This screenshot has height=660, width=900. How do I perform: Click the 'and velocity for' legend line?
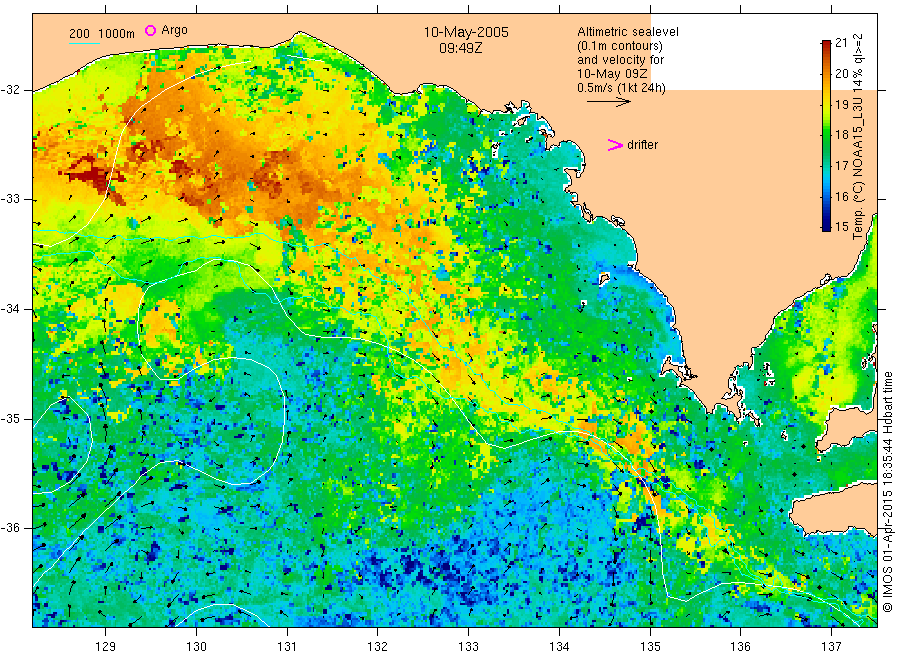[x=620, y=60]
